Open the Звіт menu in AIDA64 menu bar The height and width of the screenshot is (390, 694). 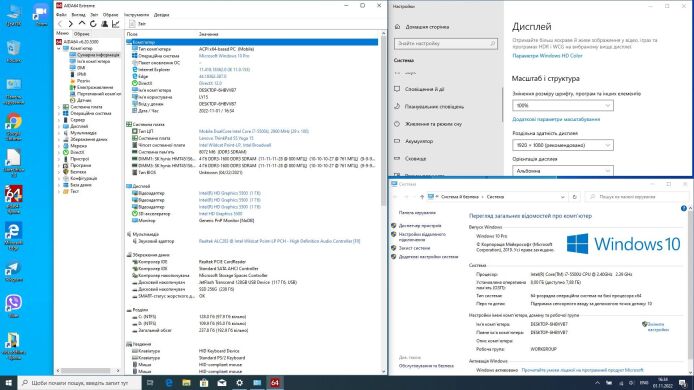pos(94,15)
